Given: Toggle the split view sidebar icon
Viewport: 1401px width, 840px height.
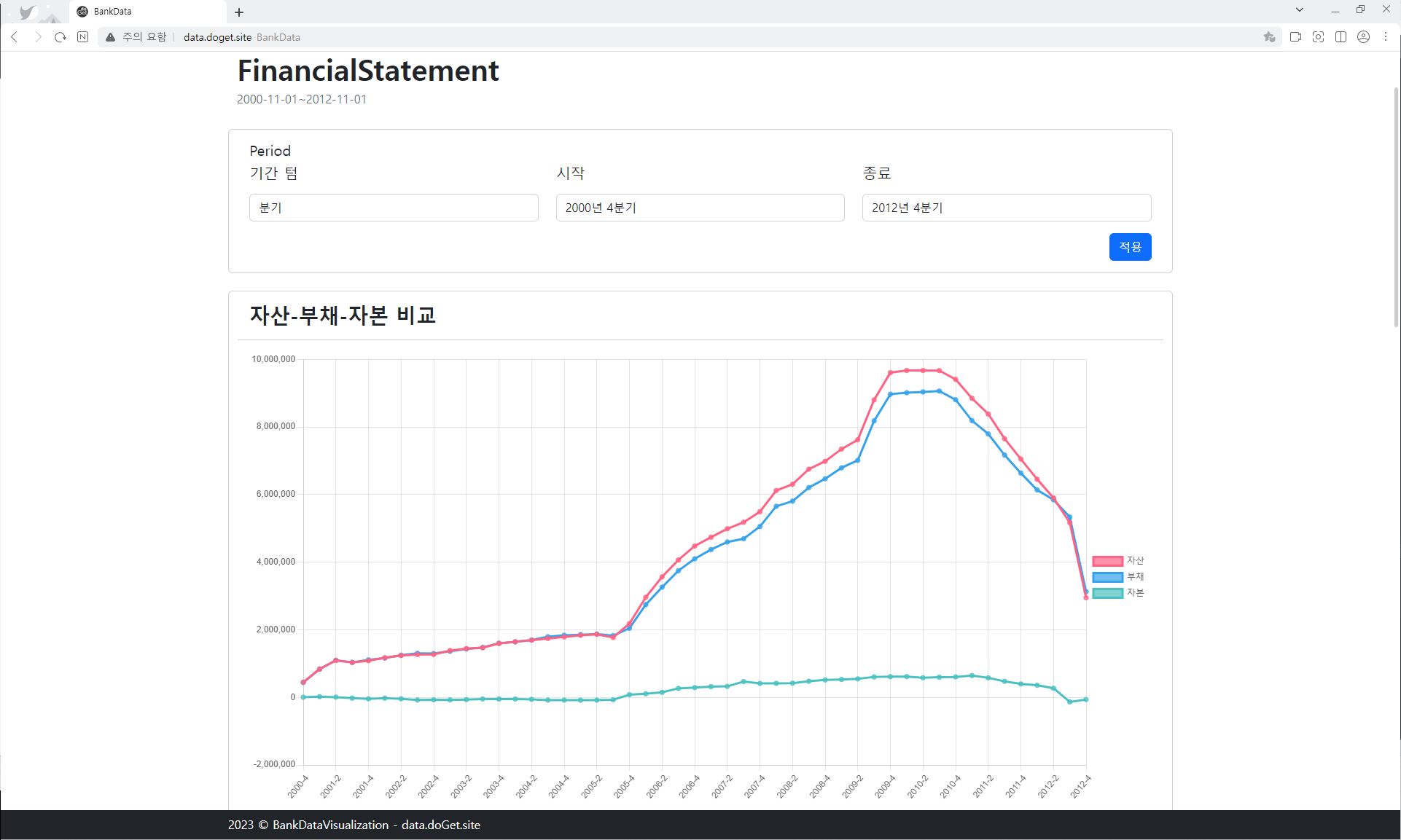Looking at the screenshot, I should pos(1340,37).
